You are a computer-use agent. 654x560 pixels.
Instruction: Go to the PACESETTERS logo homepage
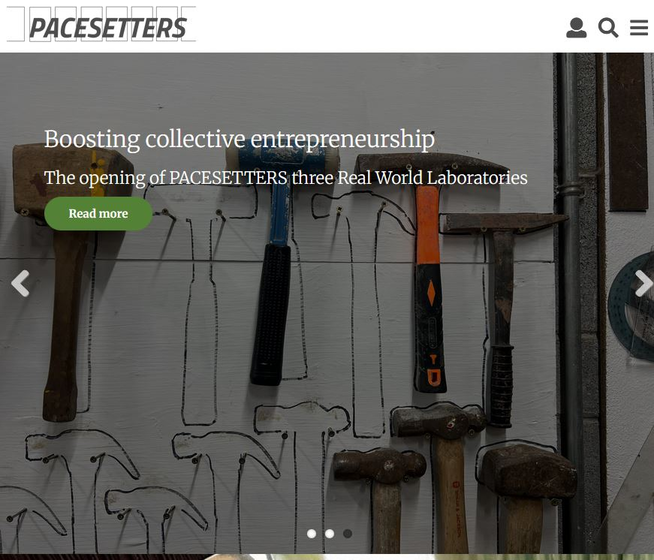coord(101,24)
